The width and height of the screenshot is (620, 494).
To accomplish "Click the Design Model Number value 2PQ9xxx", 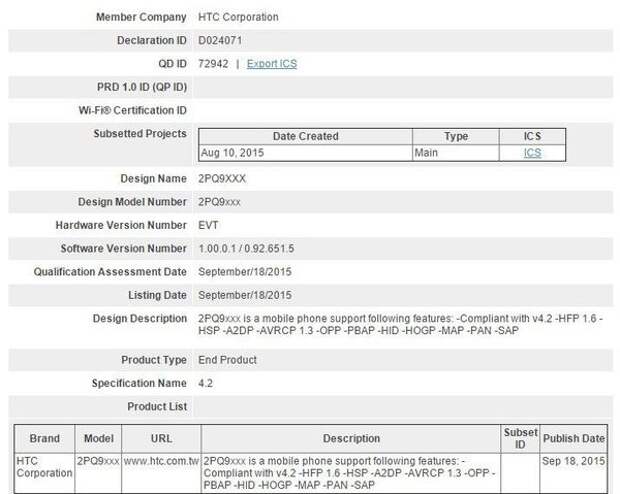I will point(219,202).
